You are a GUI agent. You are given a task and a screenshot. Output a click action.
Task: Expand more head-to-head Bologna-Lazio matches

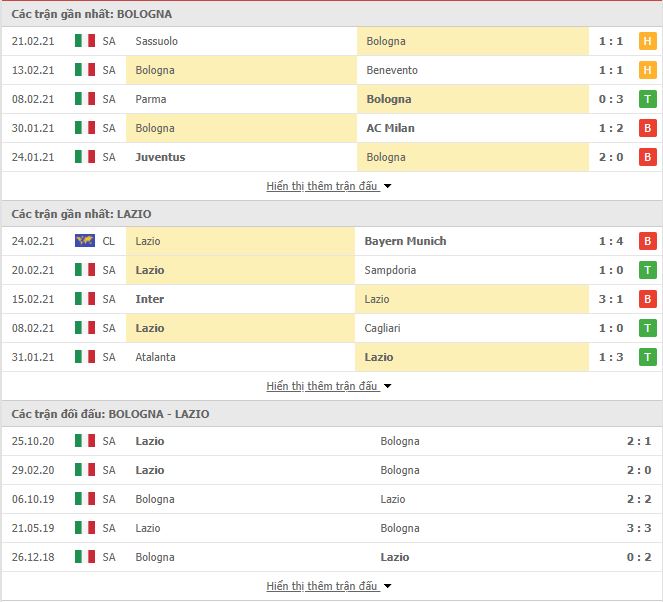pyautogui.click(x=329, y=586)
